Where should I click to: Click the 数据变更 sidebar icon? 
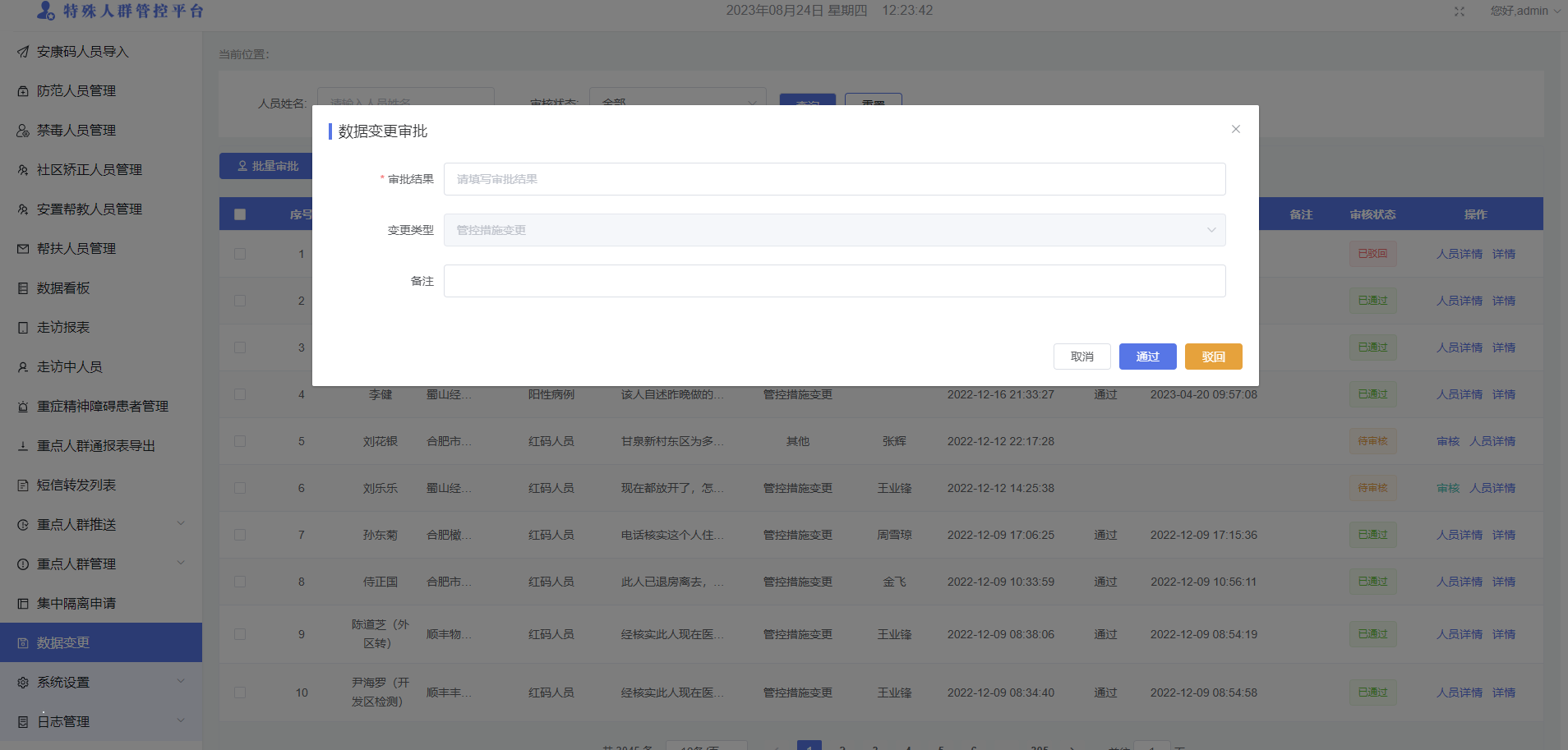coord(23,643)
